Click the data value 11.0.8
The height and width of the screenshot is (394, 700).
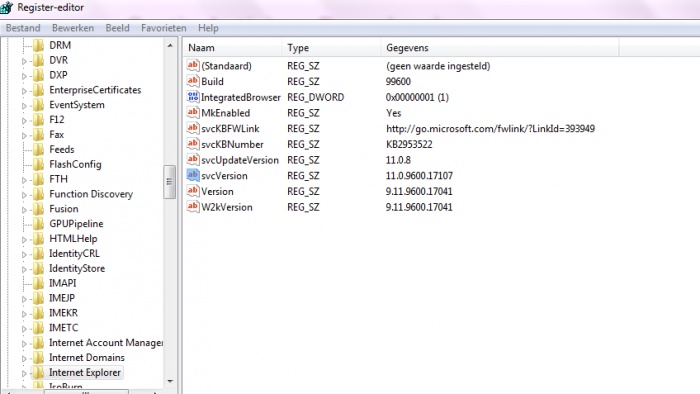[x=398, y=160]
